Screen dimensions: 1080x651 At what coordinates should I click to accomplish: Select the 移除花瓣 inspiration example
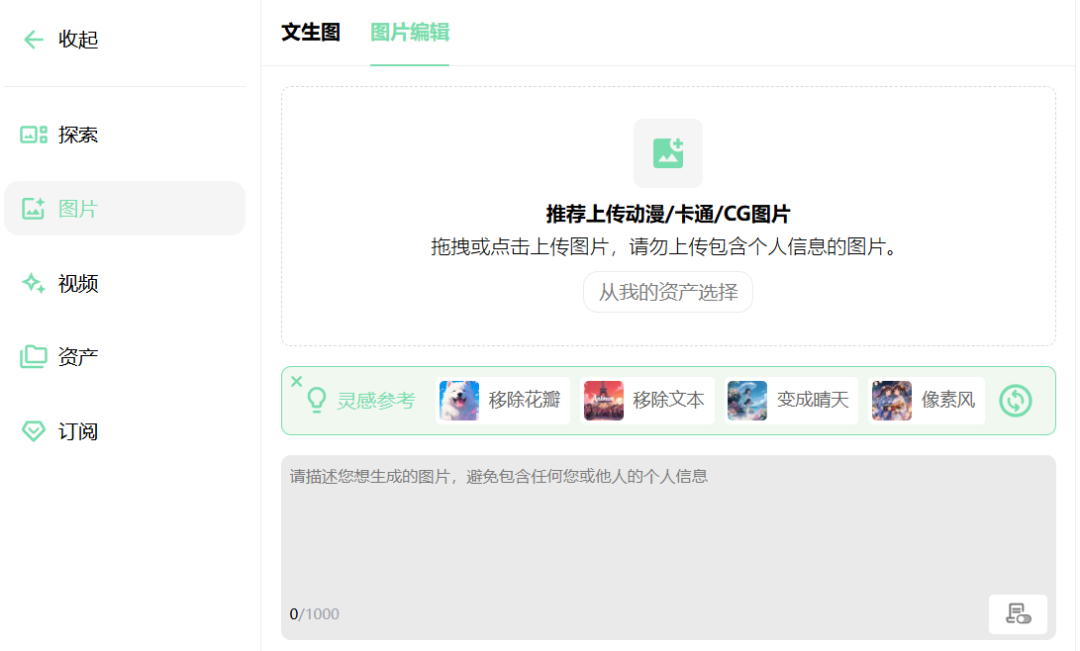(x=502, y=400)
